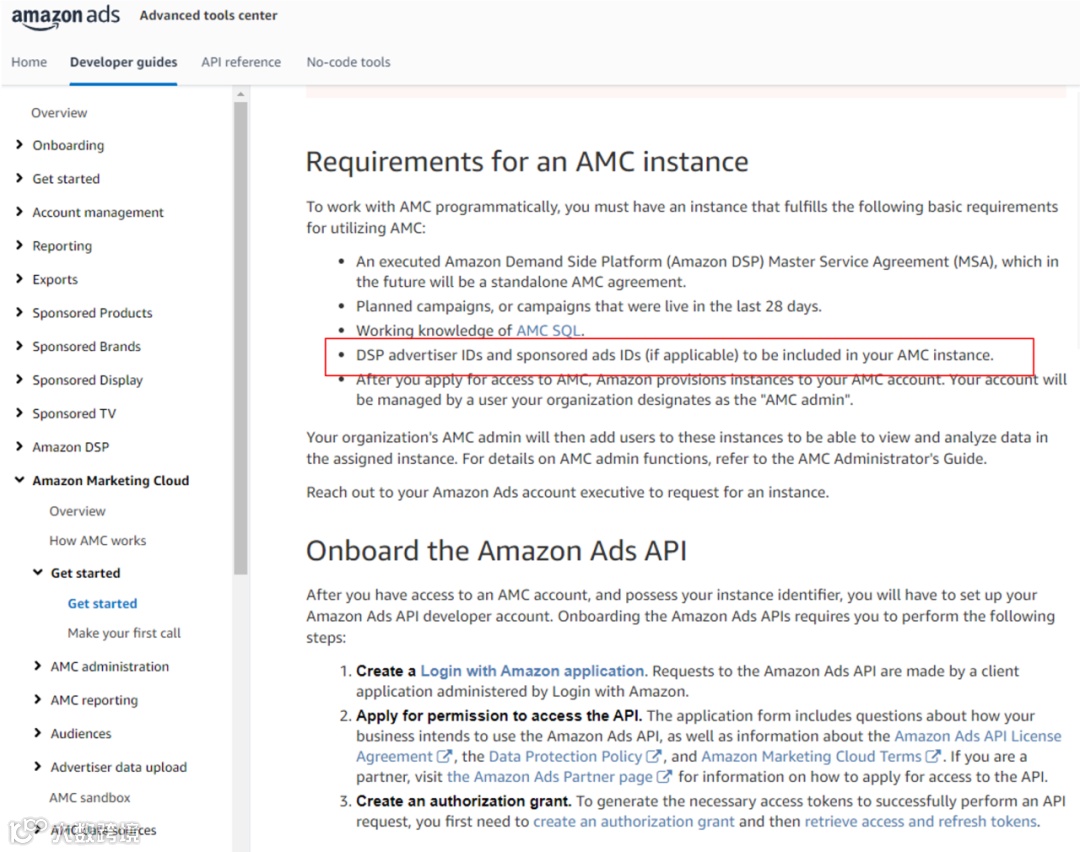Image resolution: width=1080 pixels, height=852 pixels.
Task: Switch to API reference tab
Action: click(x=241, y=62)
